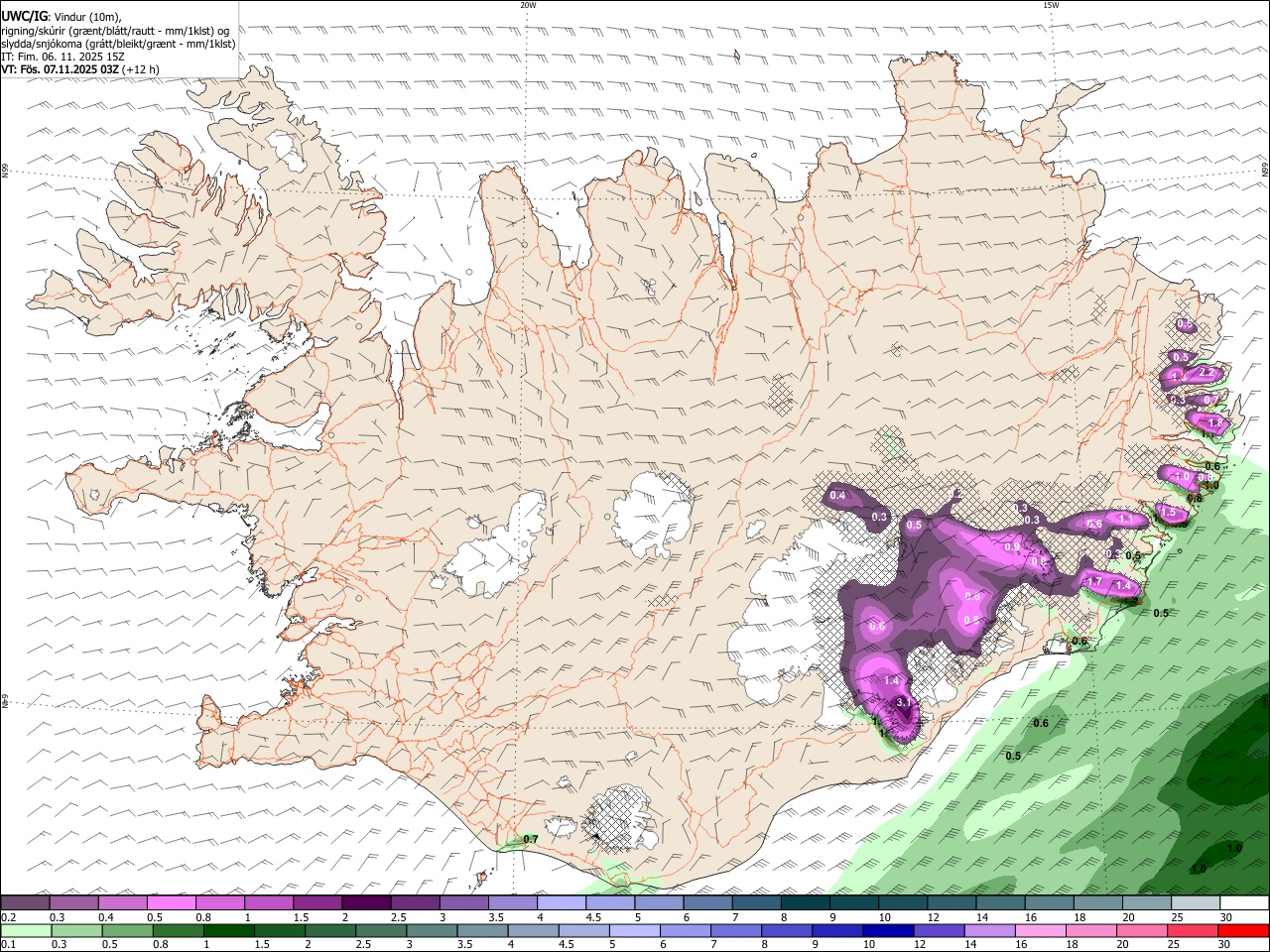Click the 2.2 snowfall value in east fjords
Screen dimensions: 1270x952
[x=1207, y=372]
